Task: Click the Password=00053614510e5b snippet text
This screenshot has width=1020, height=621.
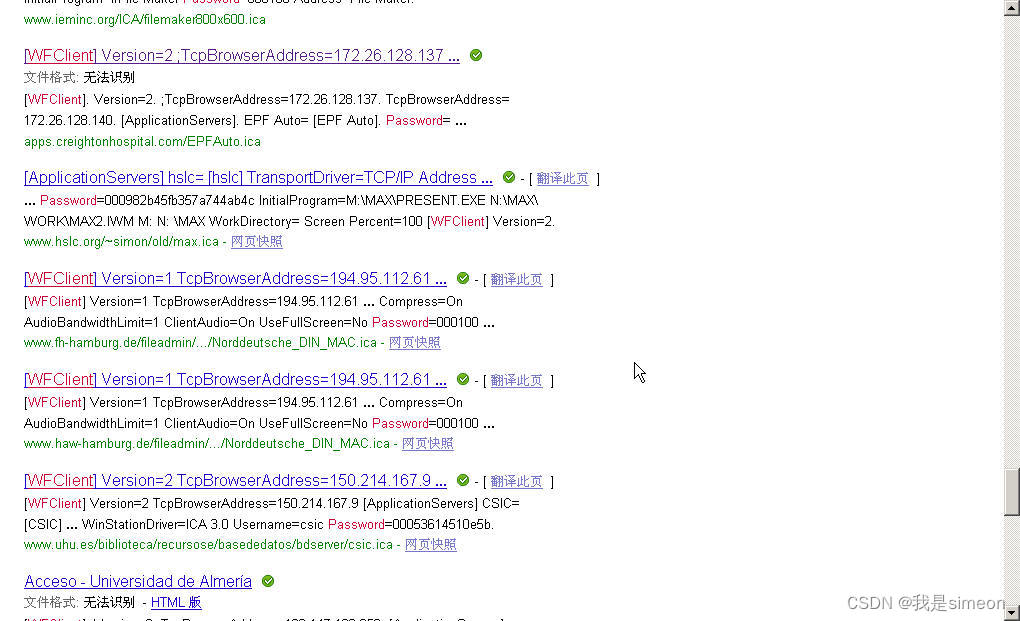Action: pyautogui.click(x=410, y=524)
